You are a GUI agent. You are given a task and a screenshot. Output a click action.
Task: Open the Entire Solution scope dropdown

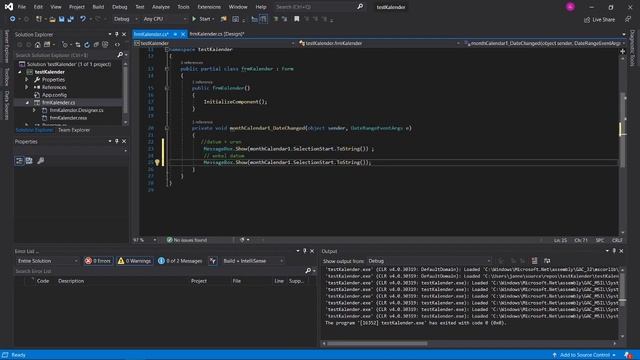[x=47, y=261]
